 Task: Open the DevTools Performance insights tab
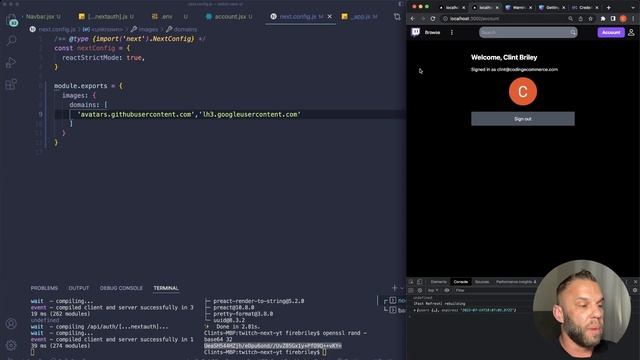click(x=515, y=282)
